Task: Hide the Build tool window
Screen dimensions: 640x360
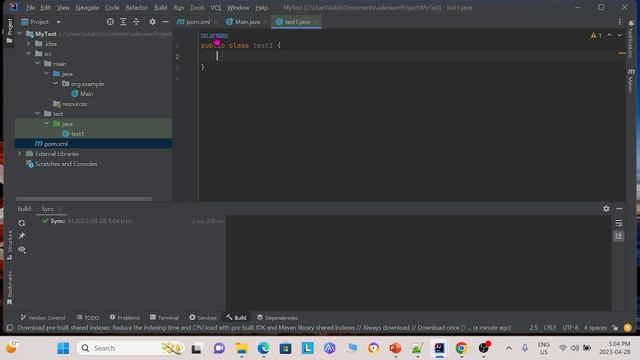Action: pyautogui.click(x=619, y=209)
